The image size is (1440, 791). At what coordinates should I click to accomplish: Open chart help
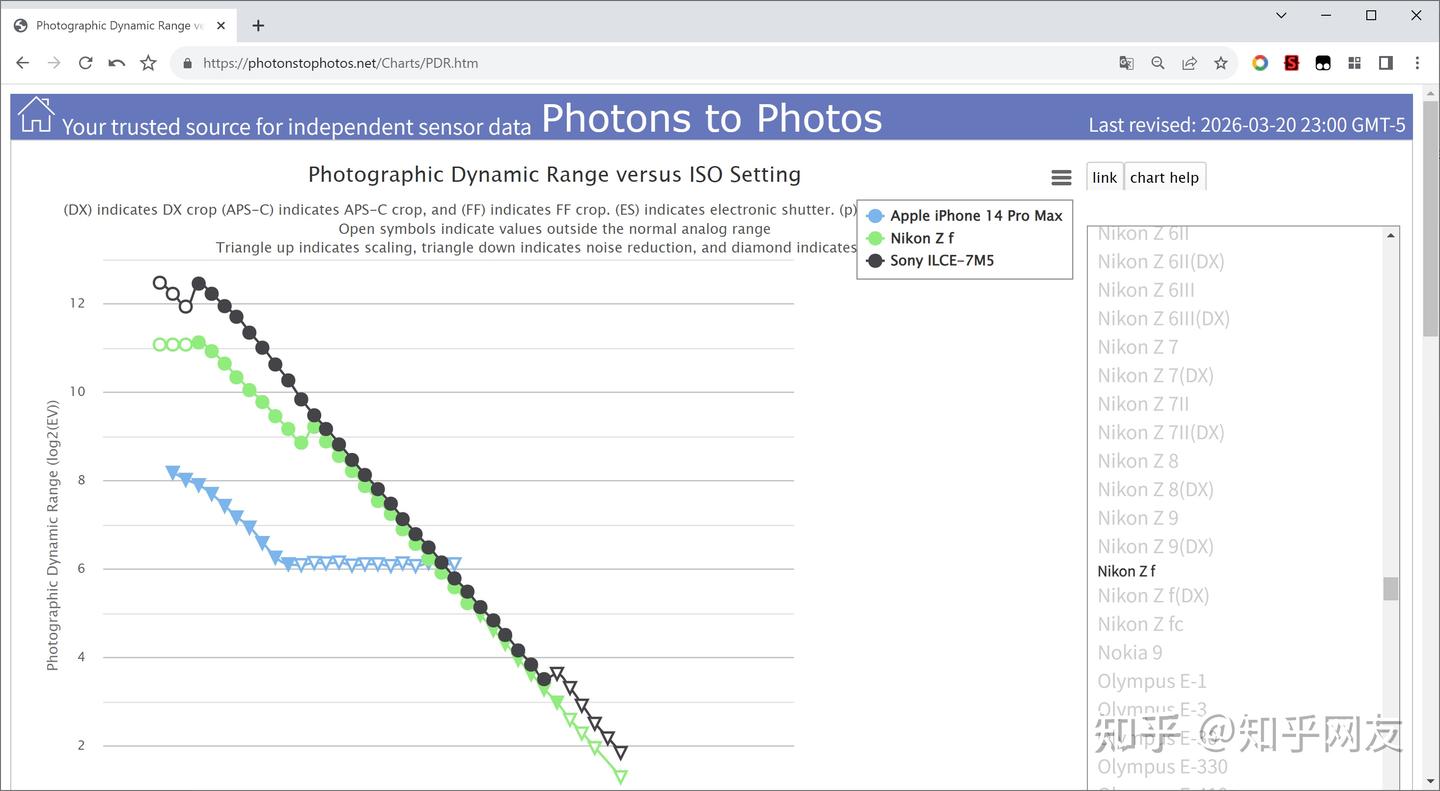tap(1164, 177)
